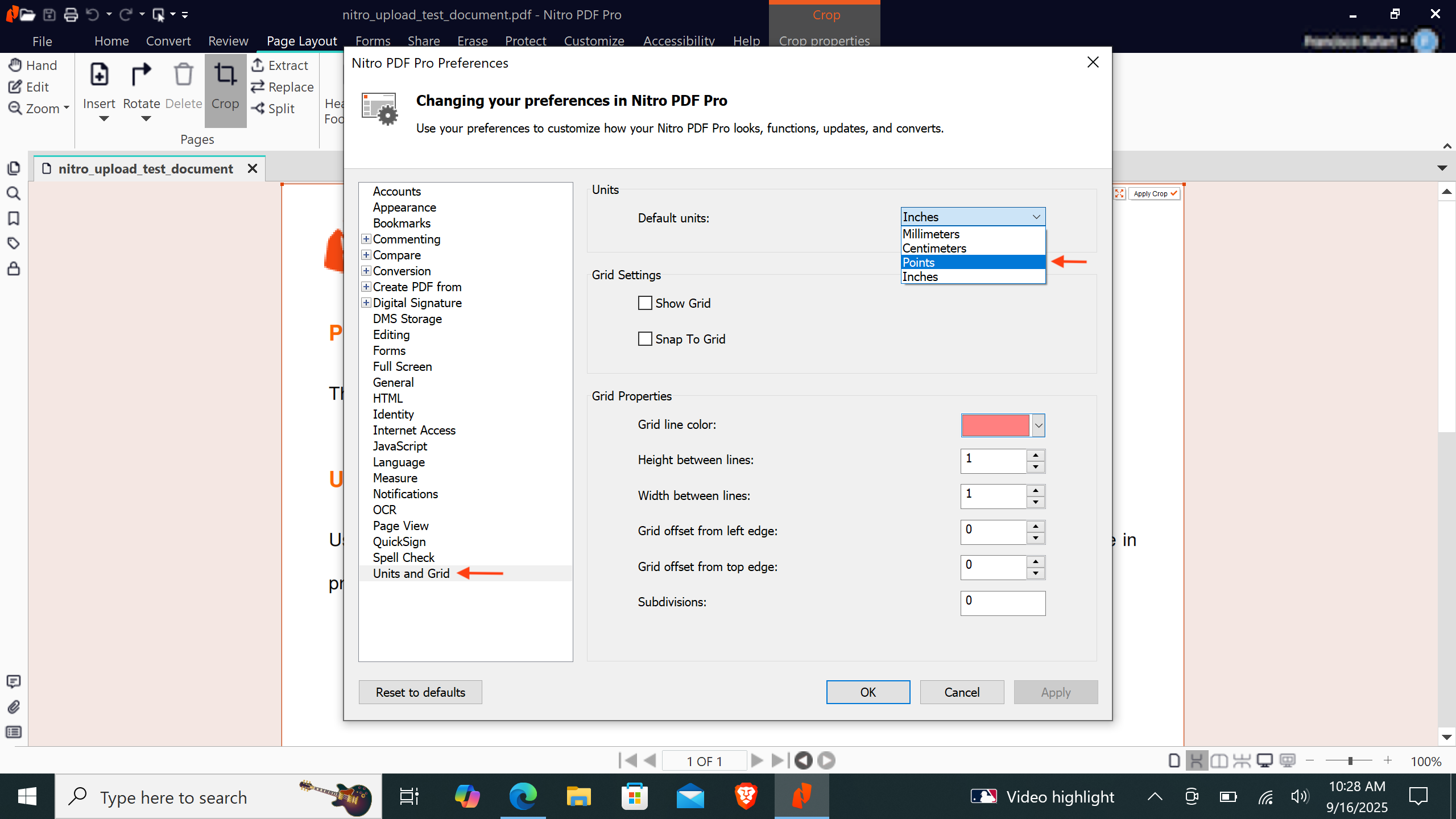This screenshot has height=819, width=1456.
Task: Expand the Commenting tree node
Action: [366, 239]
